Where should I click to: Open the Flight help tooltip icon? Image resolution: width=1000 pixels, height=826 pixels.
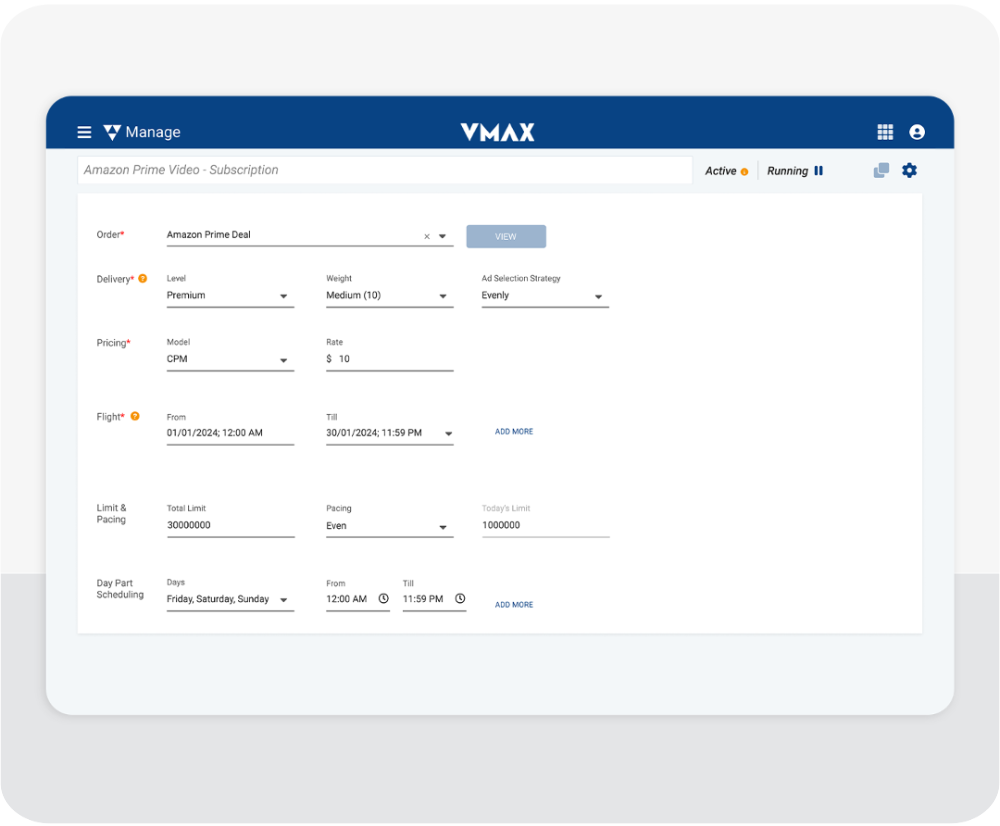(135, 417)
